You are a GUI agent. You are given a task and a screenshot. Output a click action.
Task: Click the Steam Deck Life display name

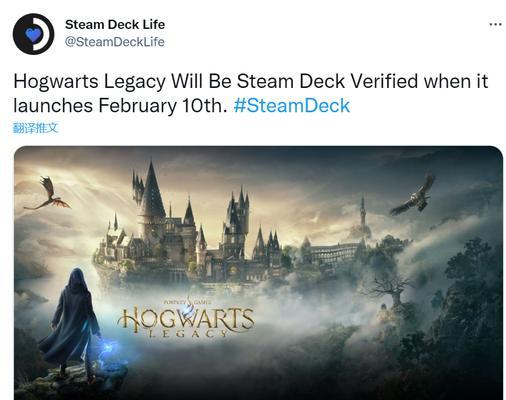tap(115, 24)
